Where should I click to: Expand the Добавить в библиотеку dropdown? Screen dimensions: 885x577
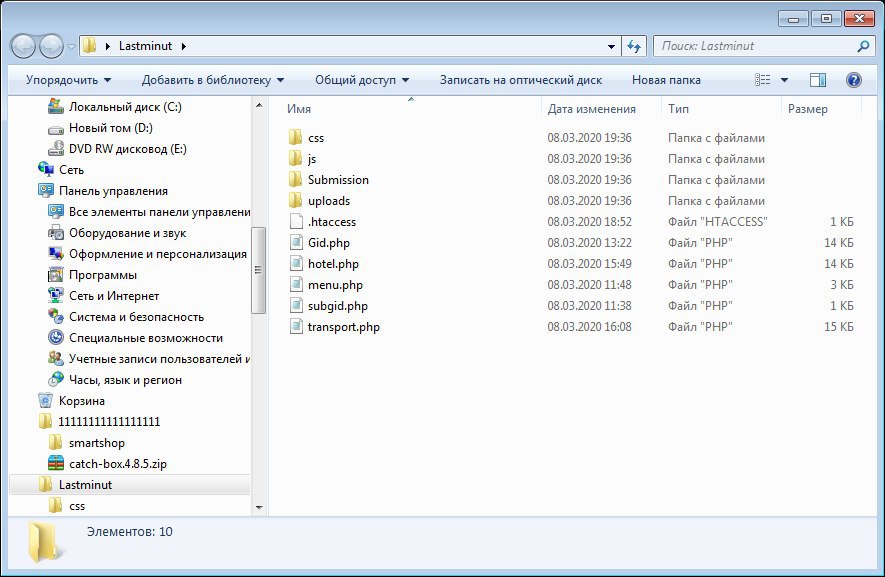(x=212, y=80)
